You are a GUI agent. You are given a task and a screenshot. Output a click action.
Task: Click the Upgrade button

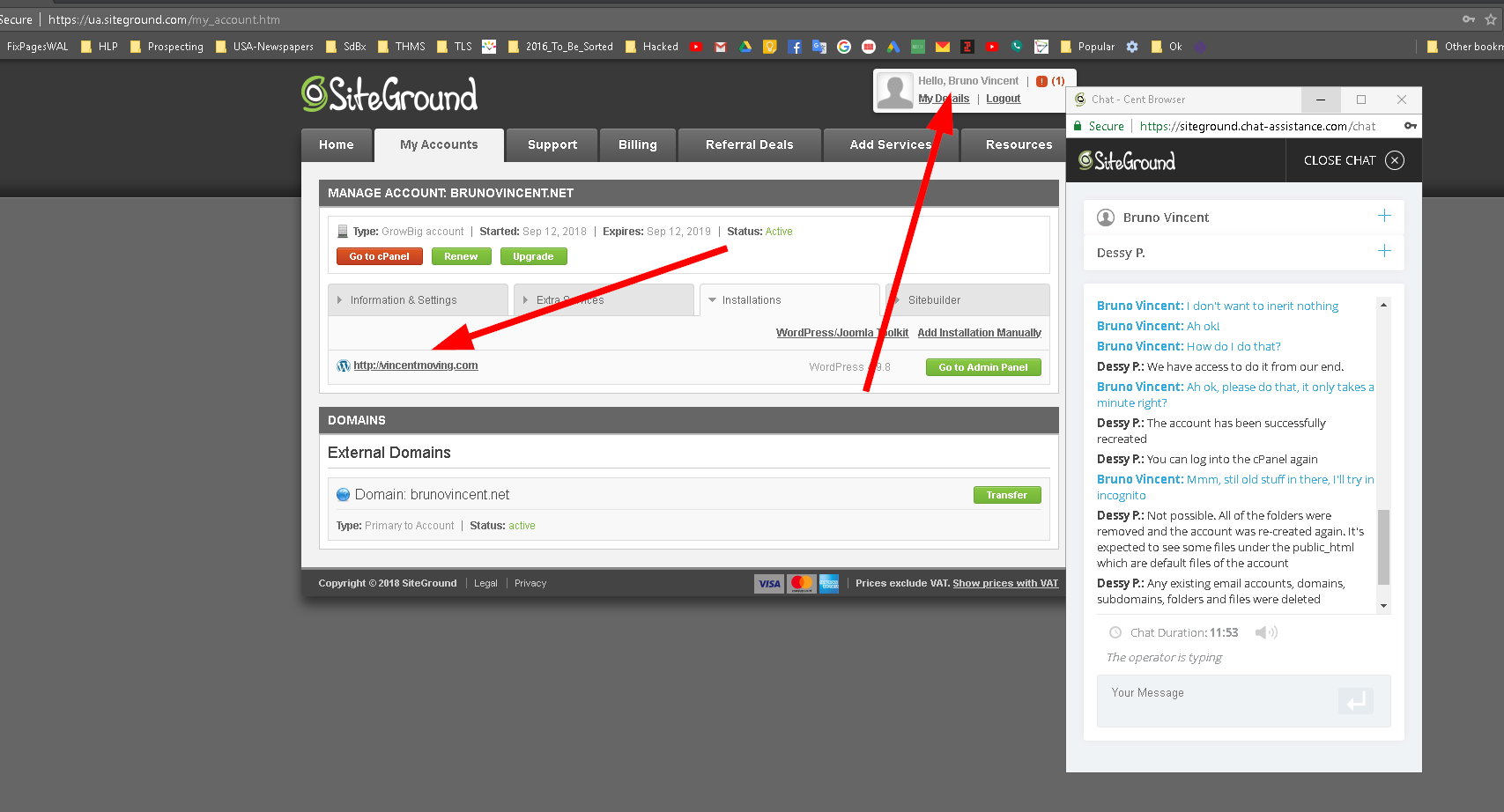(534, 256)
